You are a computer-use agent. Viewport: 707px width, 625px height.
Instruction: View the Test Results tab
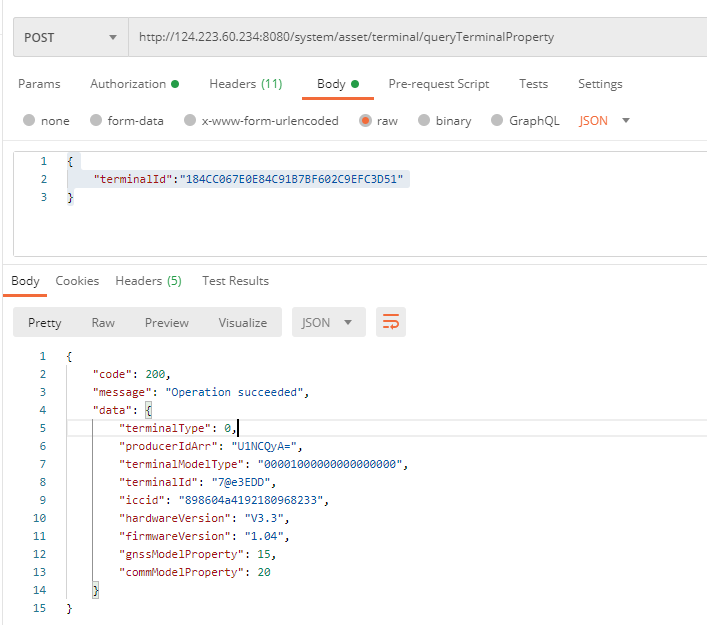(x=235, y=281)
